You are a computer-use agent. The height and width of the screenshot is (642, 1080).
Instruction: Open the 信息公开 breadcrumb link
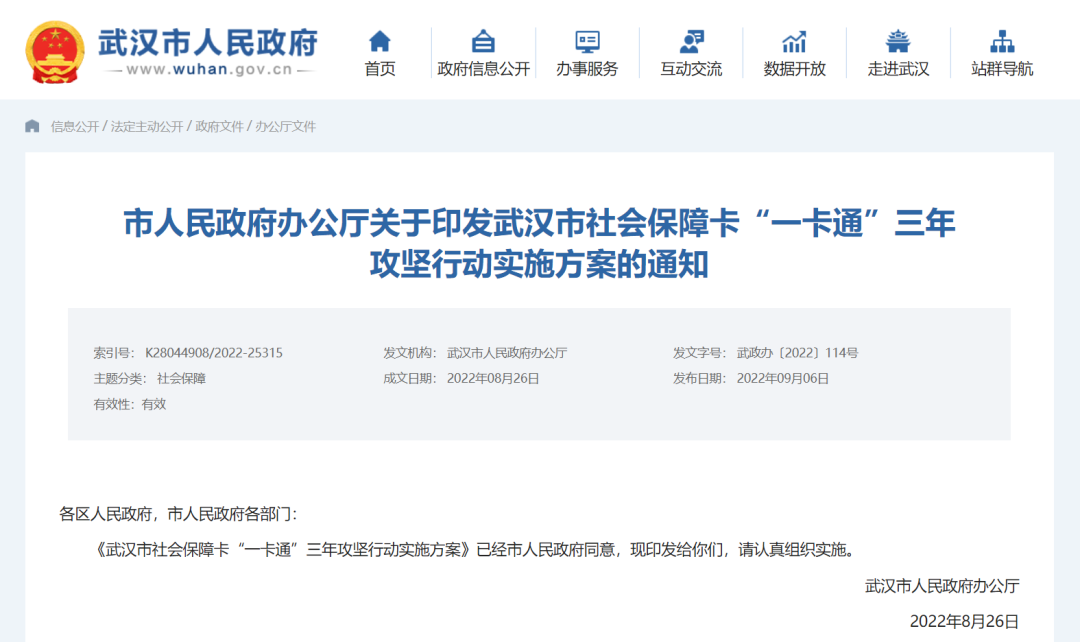tap(74, 127)
